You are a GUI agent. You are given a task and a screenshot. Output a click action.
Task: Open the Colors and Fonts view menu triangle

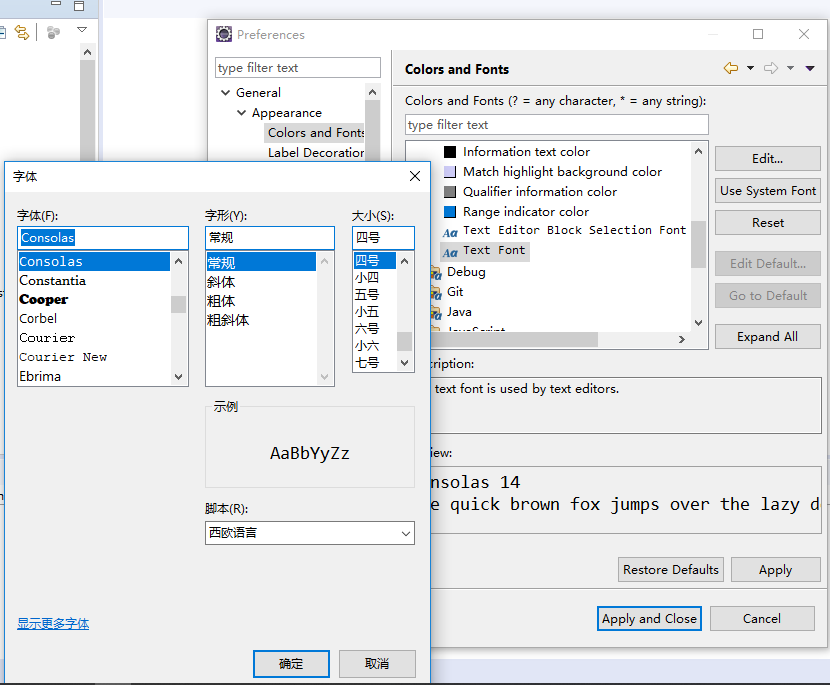coord(810,68)
